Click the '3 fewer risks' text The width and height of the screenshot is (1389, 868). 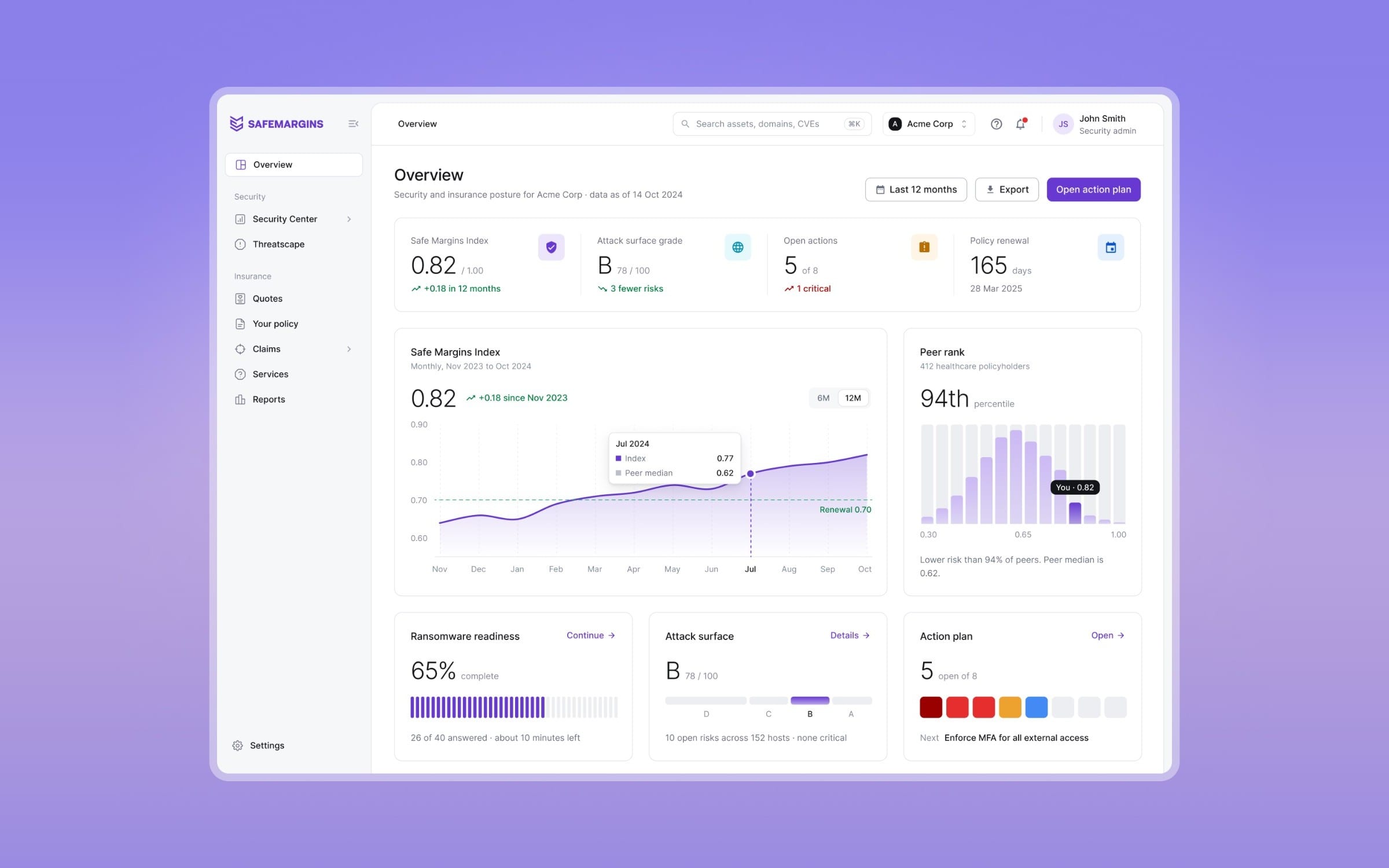click(637, 289)
